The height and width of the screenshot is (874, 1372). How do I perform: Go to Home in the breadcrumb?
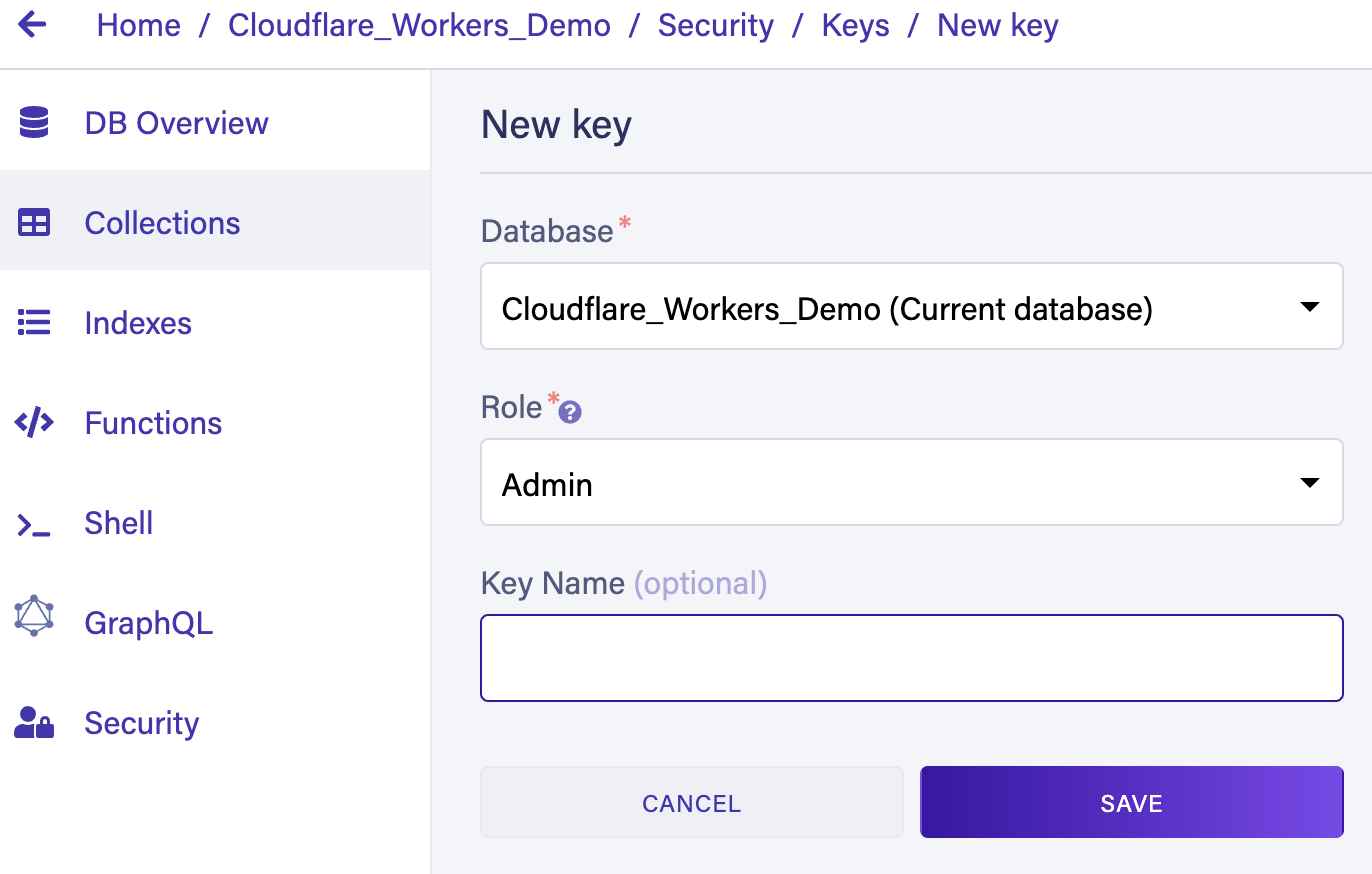click(139, 25)
